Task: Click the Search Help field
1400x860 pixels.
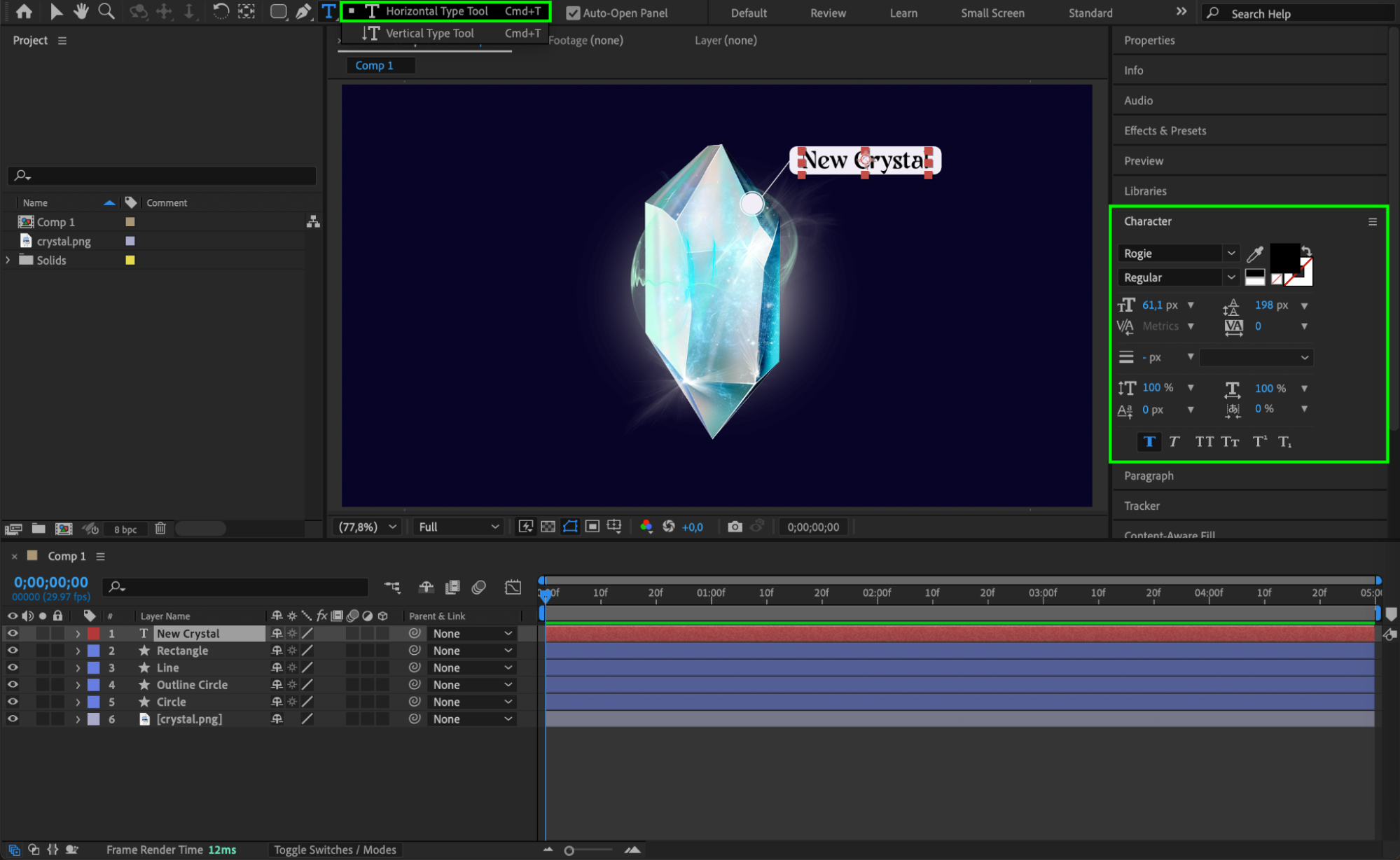Action: [x=1298, y=13]
